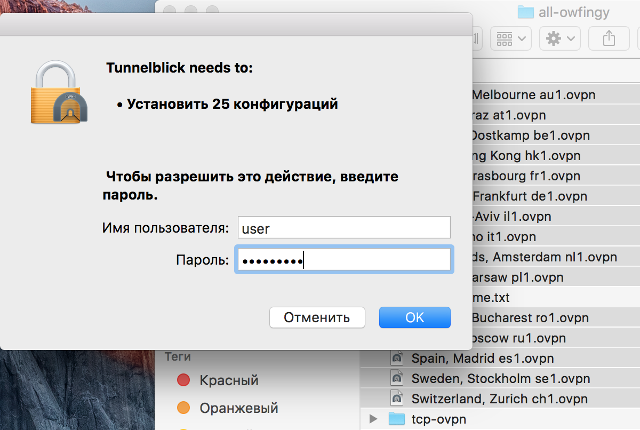Select file Spain, Madrid es1.ovpn
Image resolution: width=640 pixels, height=430 pixels.
[500, 358]
